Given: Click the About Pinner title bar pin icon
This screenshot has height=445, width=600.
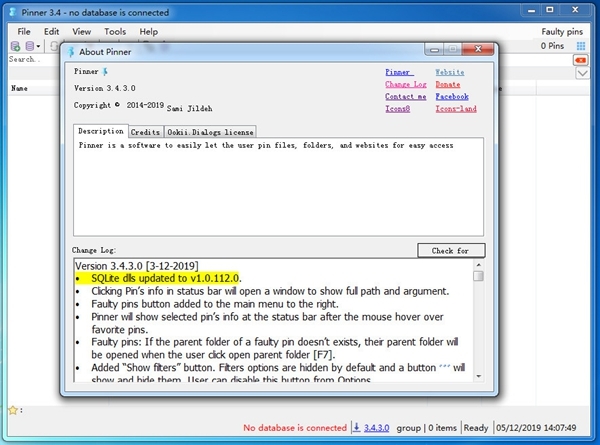Looking at the screenshot, I should coord(70,52).
